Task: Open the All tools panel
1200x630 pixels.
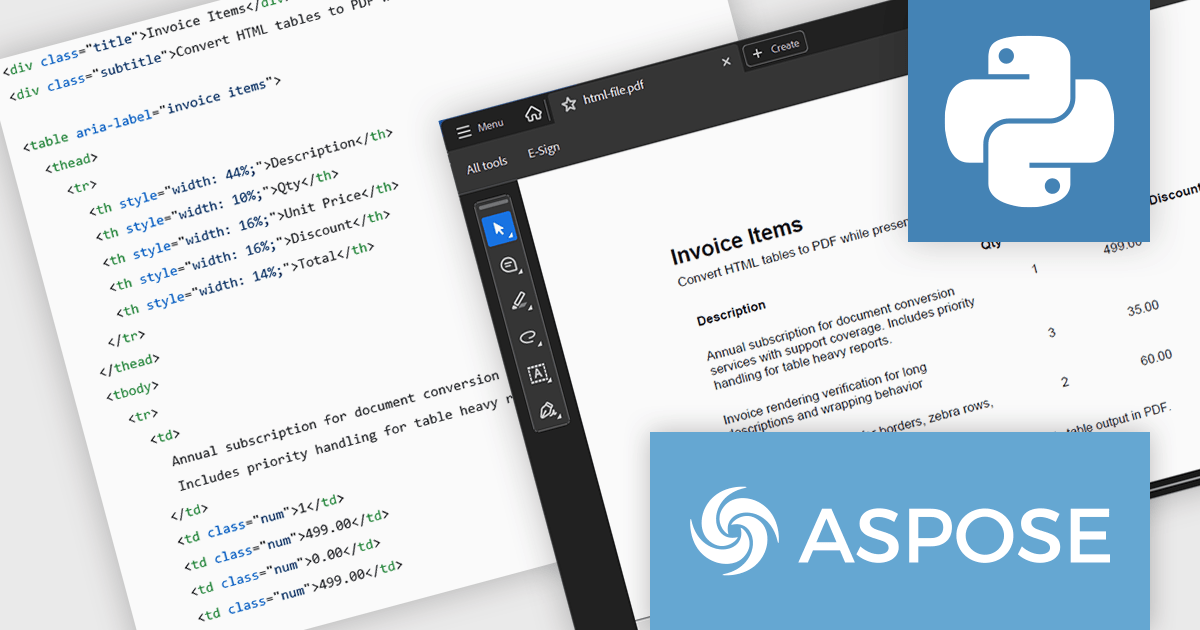Action: click(x=487, y=164)
